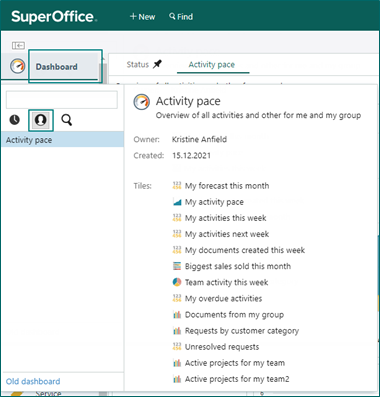Click the New button
Screen dimensions: 380x397
pos(142,17)
